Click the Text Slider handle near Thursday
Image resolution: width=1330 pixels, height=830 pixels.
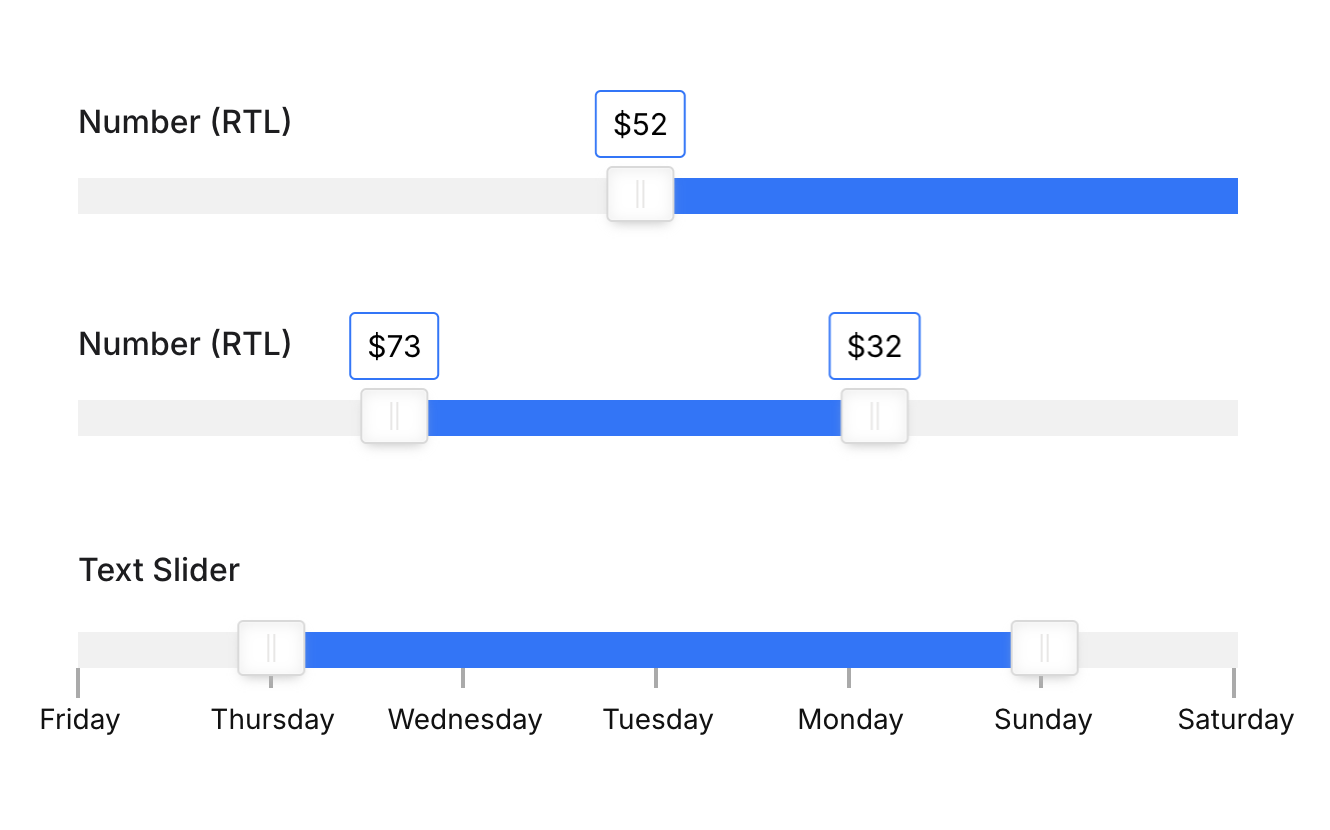point(271,648)
